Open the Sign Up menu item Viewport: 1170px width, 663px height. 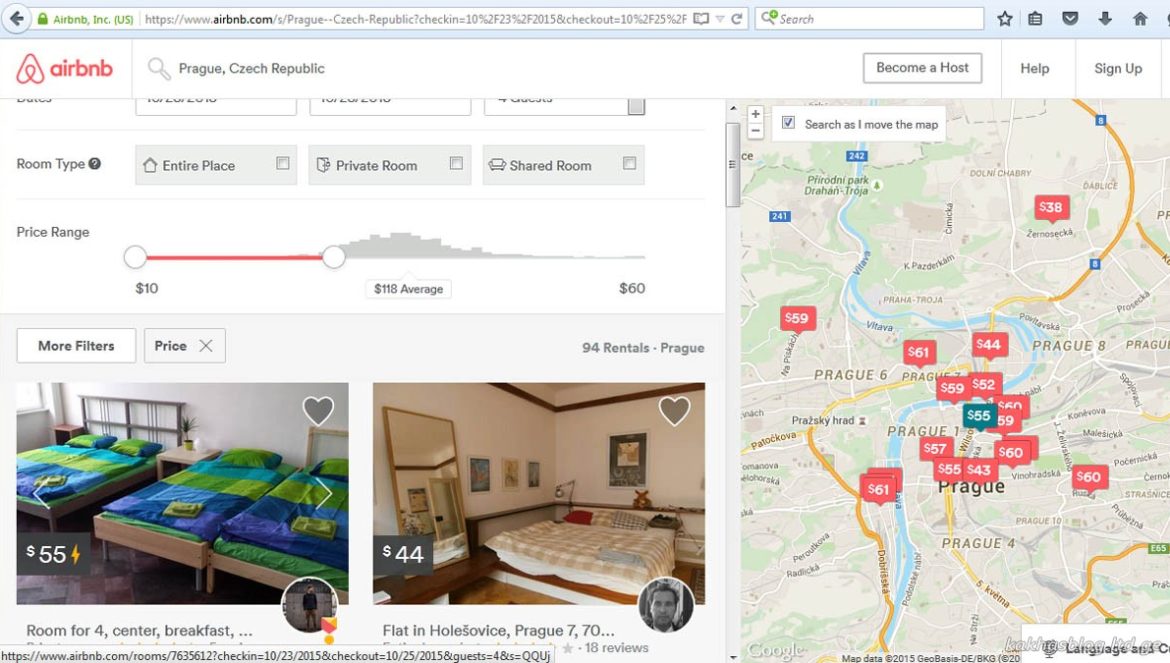[x=1118, y=69]
